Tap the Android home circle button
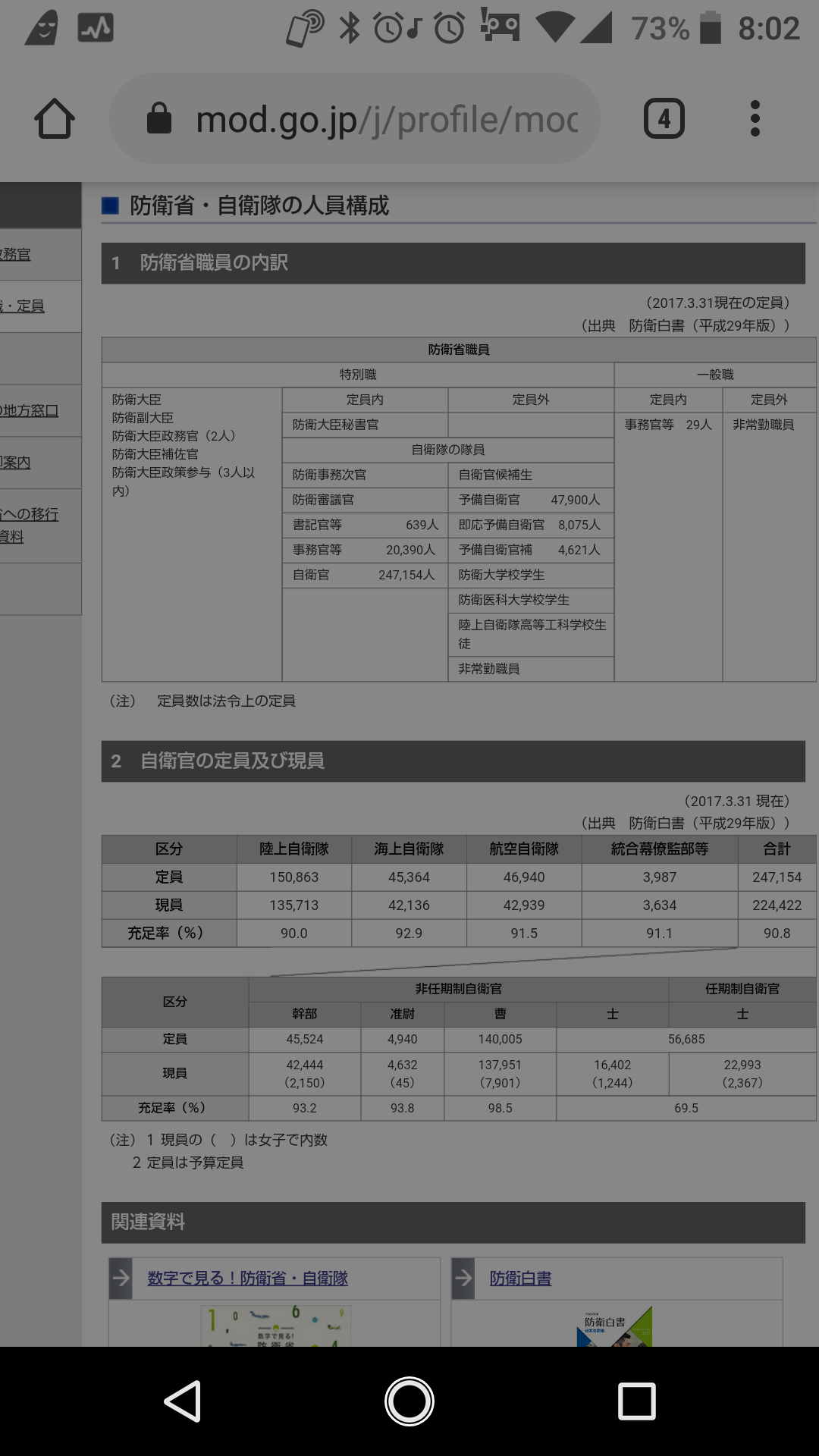 pyautogui.click(x=409, y=1401)
